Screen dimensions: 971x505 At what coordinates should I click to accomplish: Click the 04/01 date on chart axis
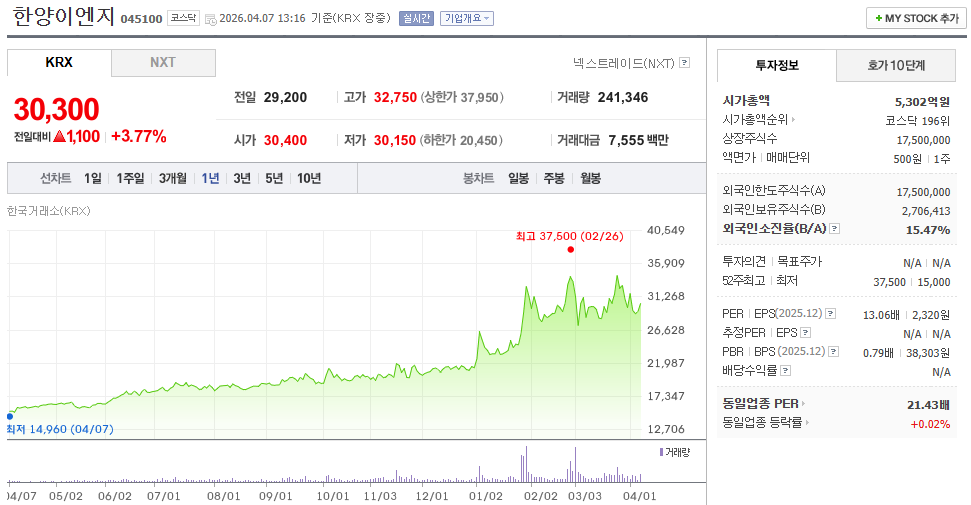click(639, 496)
